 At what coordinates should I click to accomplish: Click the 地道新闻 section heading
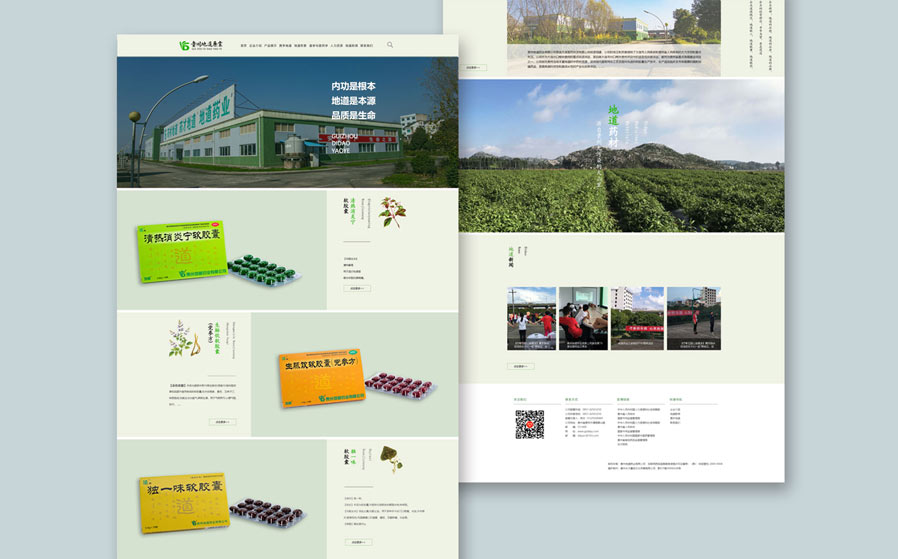[x=511, y=257]
